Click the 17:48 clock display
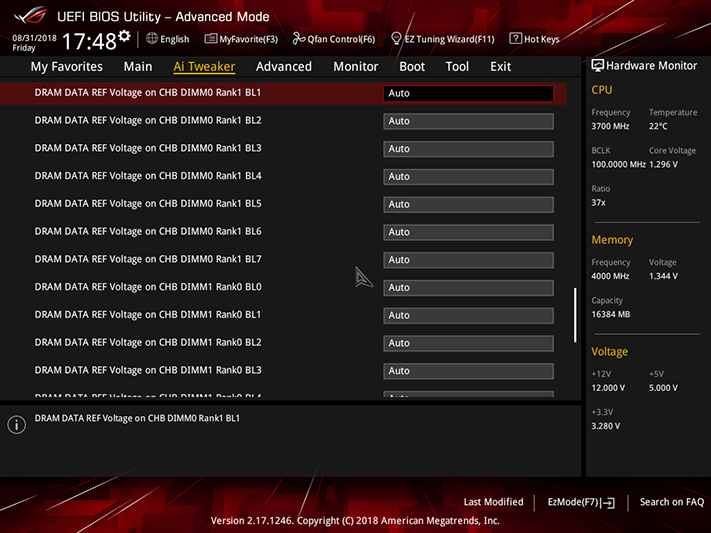This screenshot has width=711, height=533. (89, 41)
